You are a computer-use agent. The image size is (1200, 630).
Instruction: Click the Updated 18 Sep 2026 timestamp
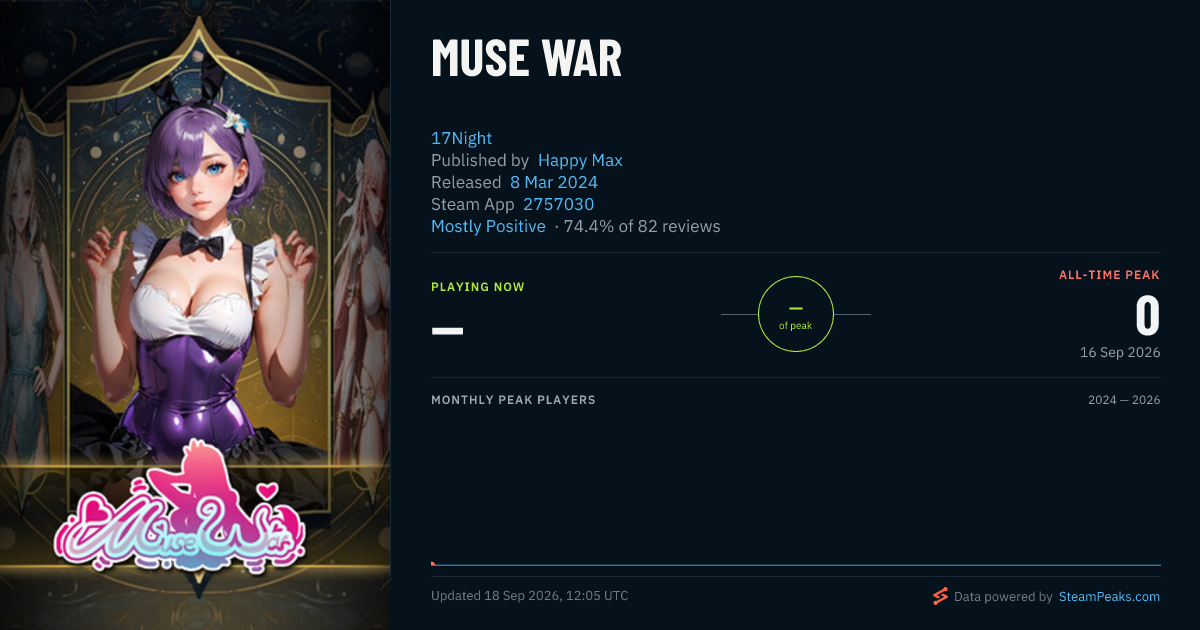tap(530, 595)
